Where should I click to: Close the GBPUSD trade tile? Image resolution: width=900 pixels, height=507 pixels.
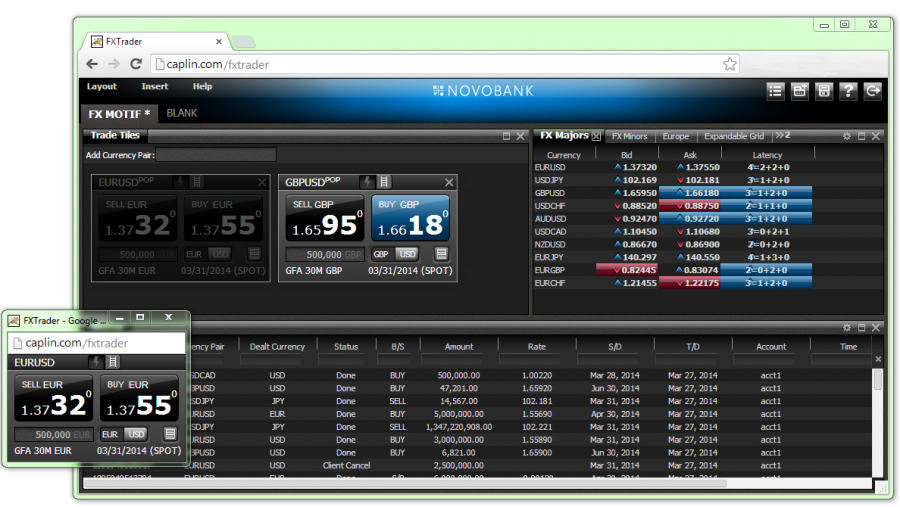[x=449, y=183]
